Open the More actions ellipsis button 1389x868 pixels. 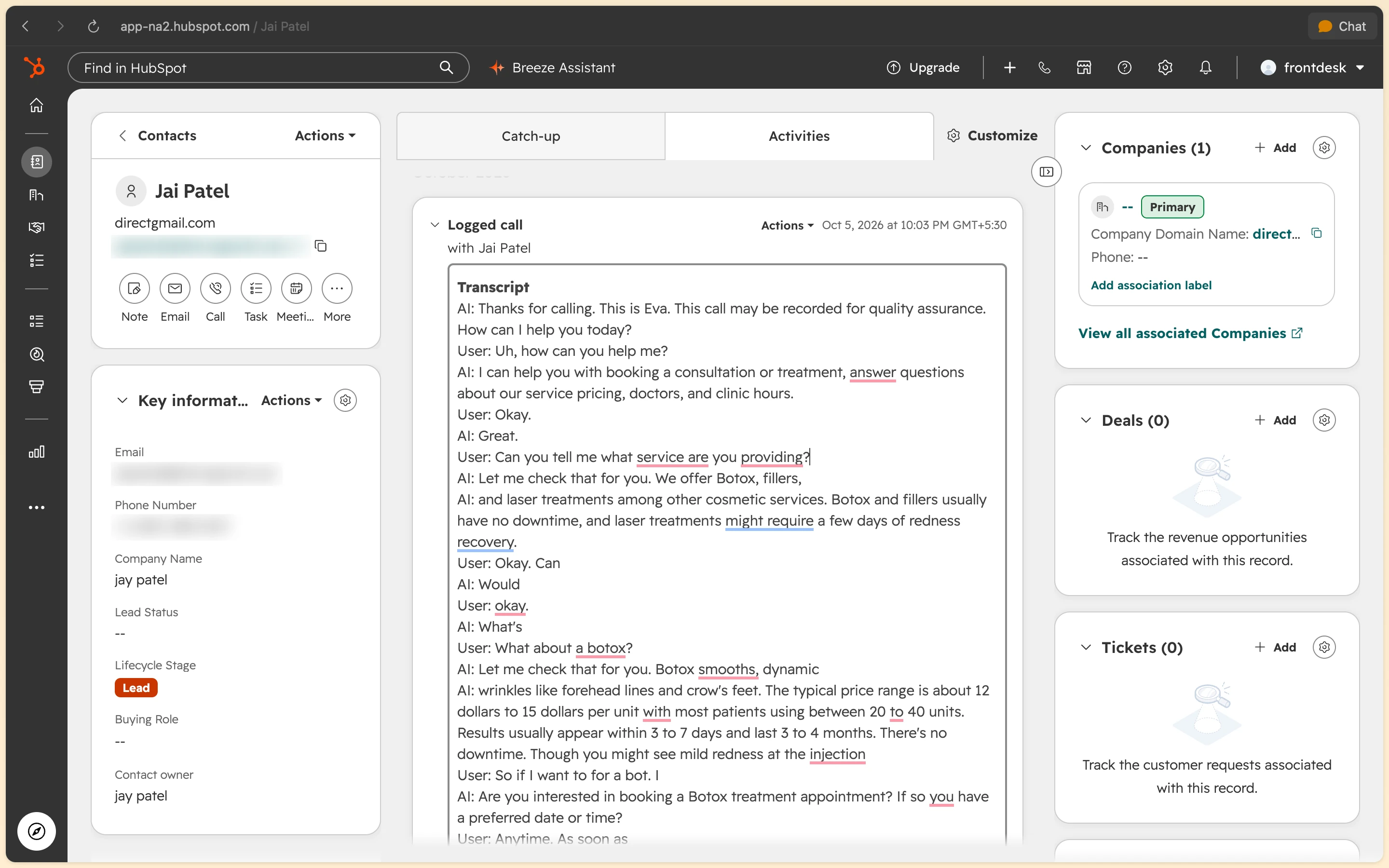click(x=337, y=288)
